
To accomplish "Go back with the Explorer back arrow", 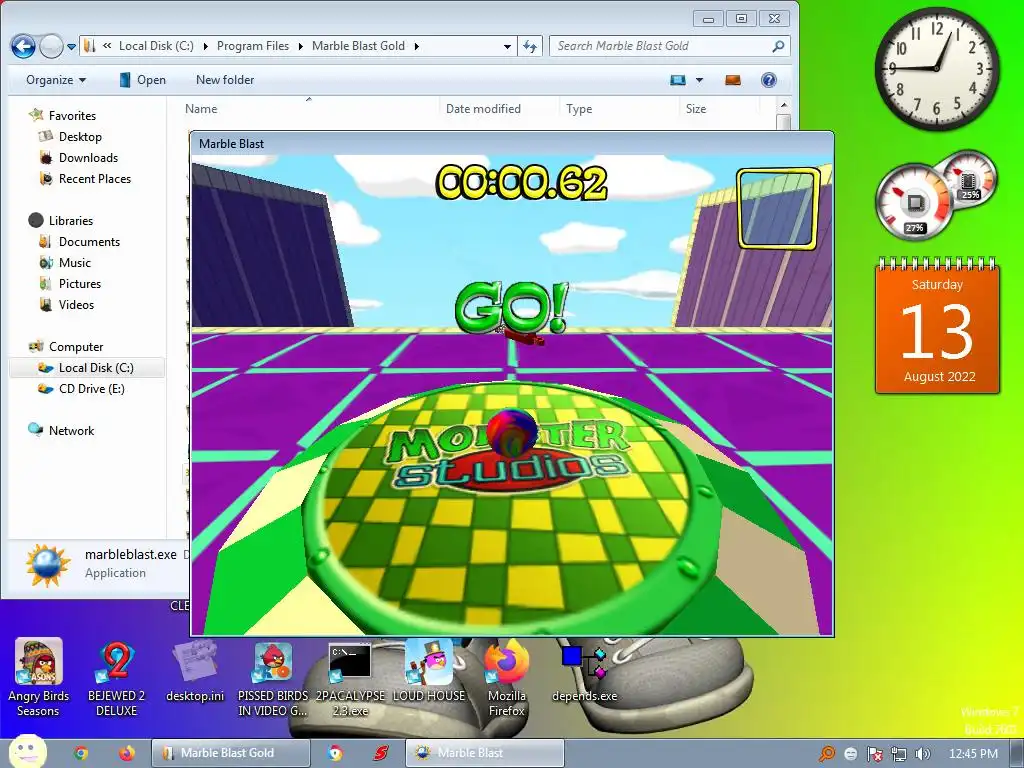I will pos(24,46).
